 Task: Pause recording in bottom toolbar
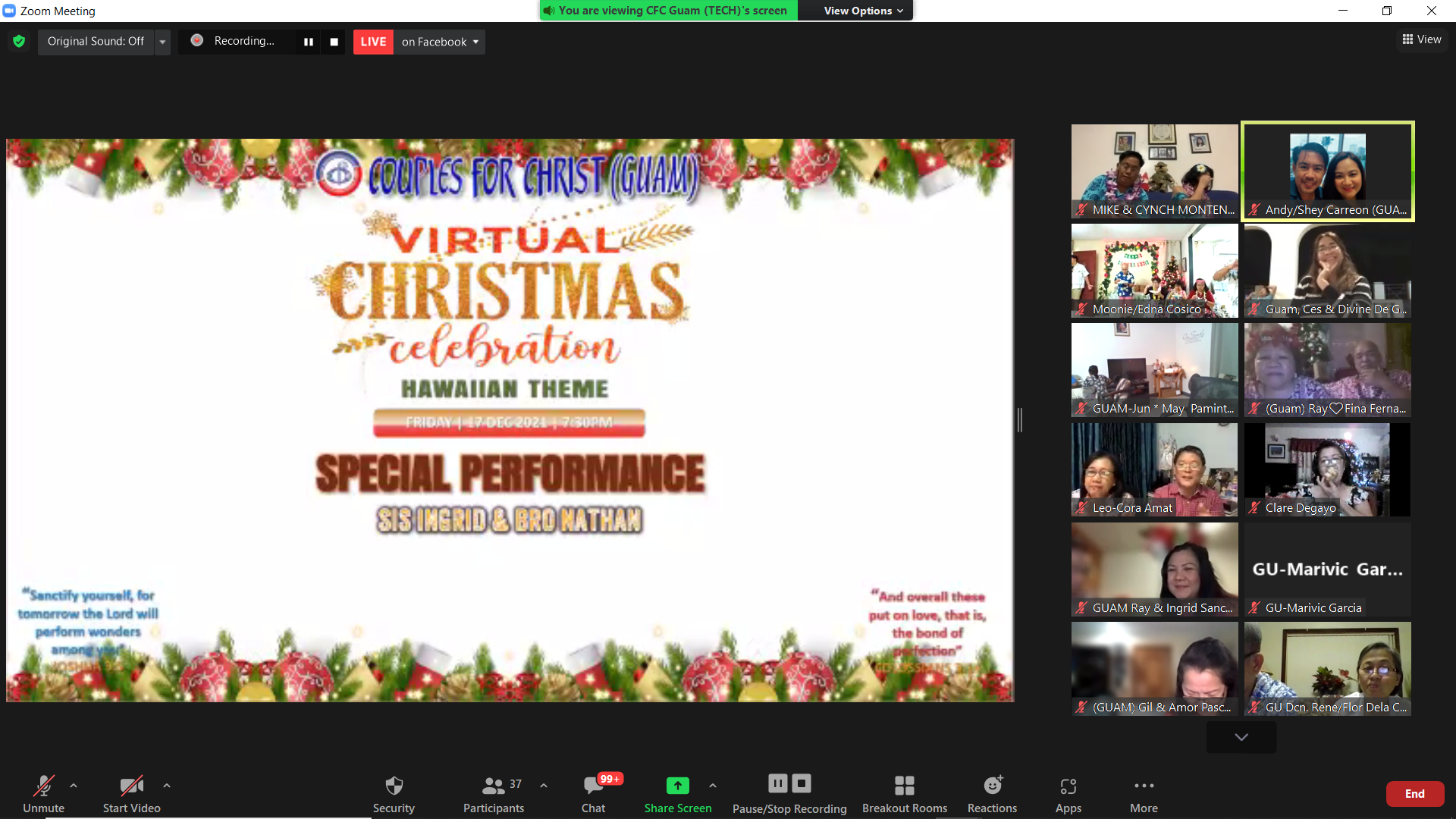tap(778, 783)
